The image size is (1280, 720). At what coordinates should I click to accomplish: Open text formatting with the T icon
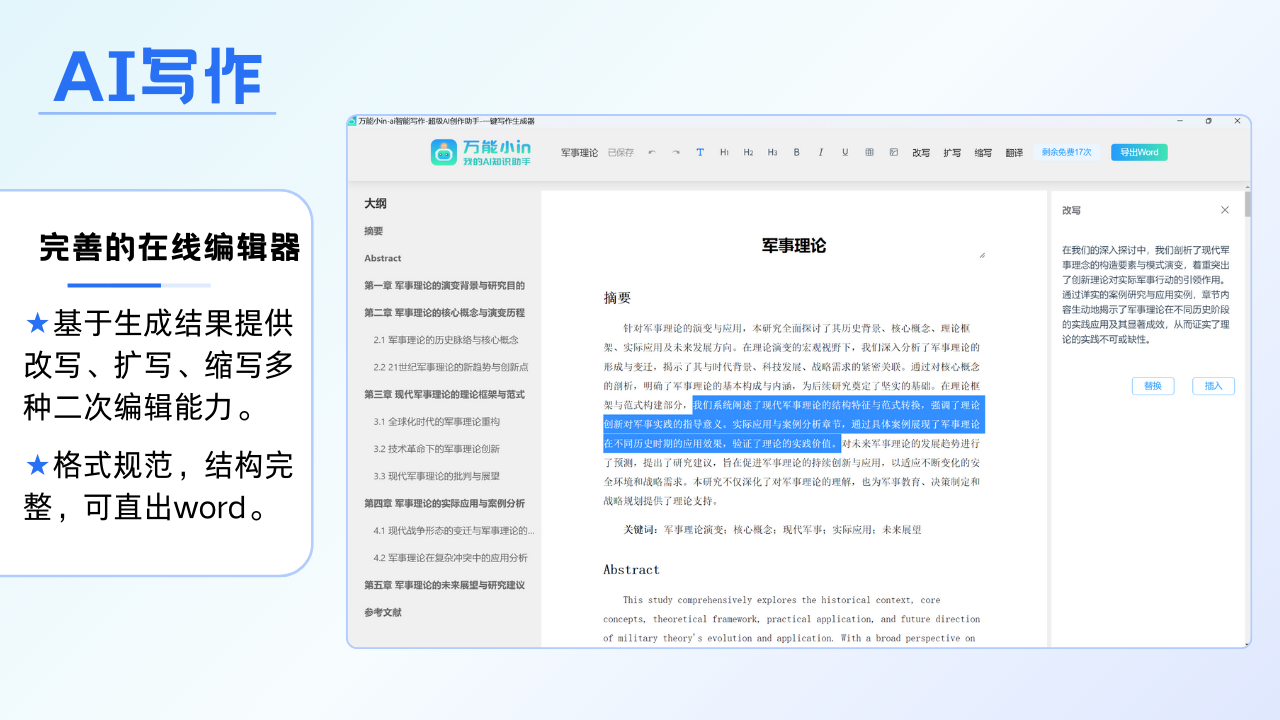coord(700,152)
